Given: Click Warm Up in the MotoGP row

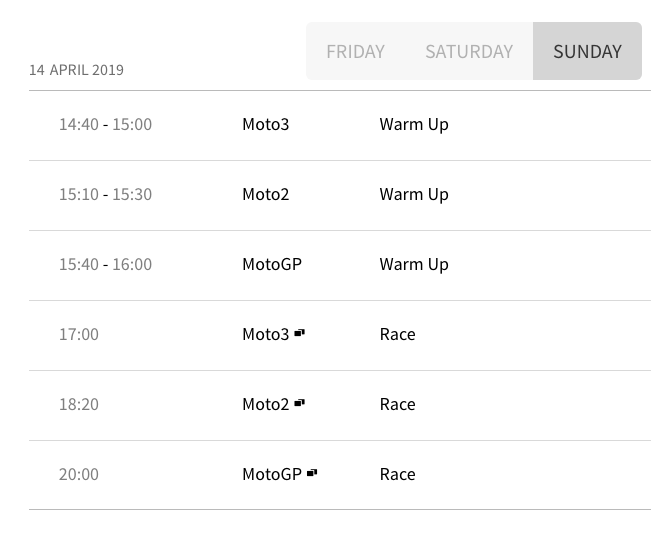Looking at the screenshot, I should 414,265.
